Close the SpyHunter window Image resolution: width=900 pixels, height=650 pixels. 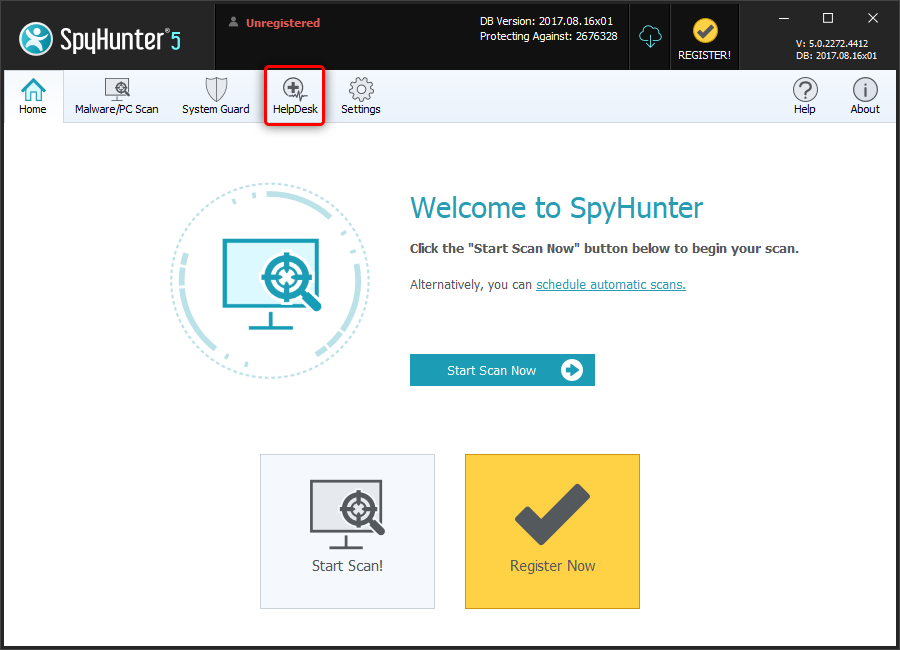pyautogui.click(x=872, y=18)
